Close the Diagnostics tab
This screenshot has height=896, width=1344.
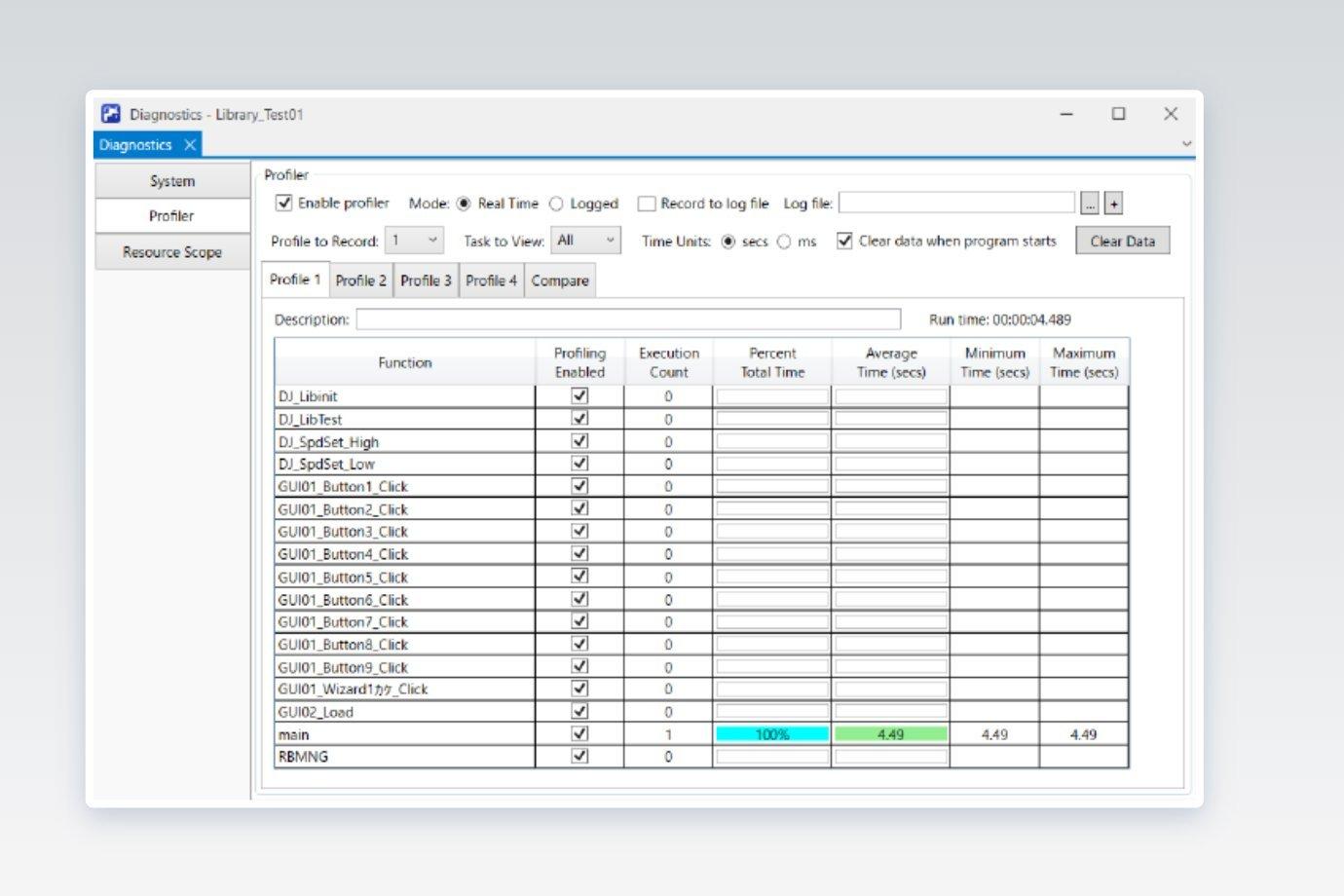190,144
